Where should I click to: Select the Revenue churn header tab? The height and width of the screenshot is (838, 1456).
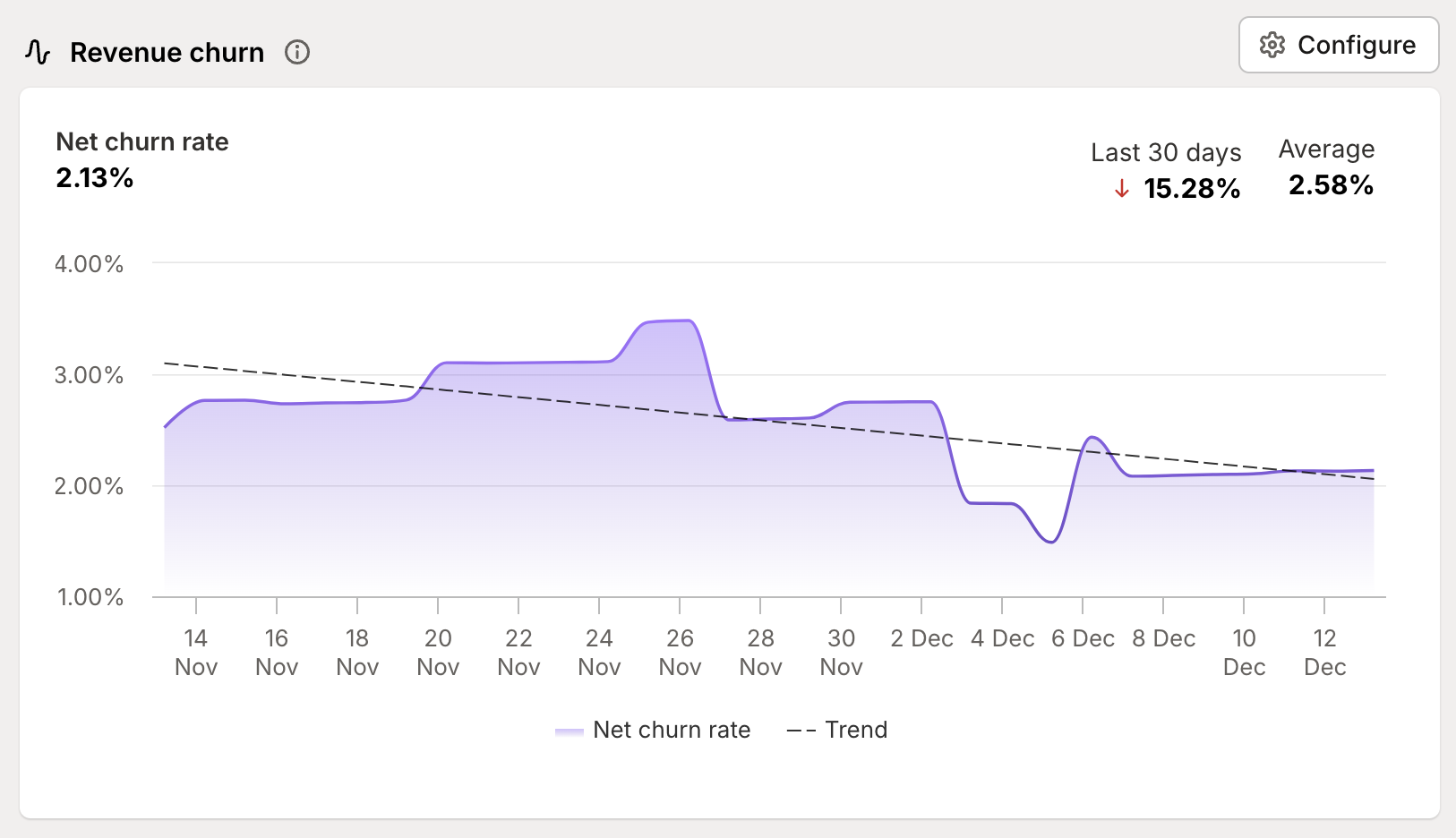(167, 52)
